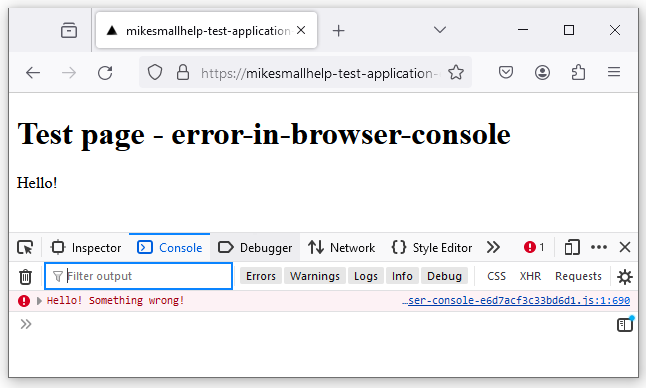This screenshot has height=388, width=646.
Task: Open a new tab with plus button
Action: [x=338, y=30]
